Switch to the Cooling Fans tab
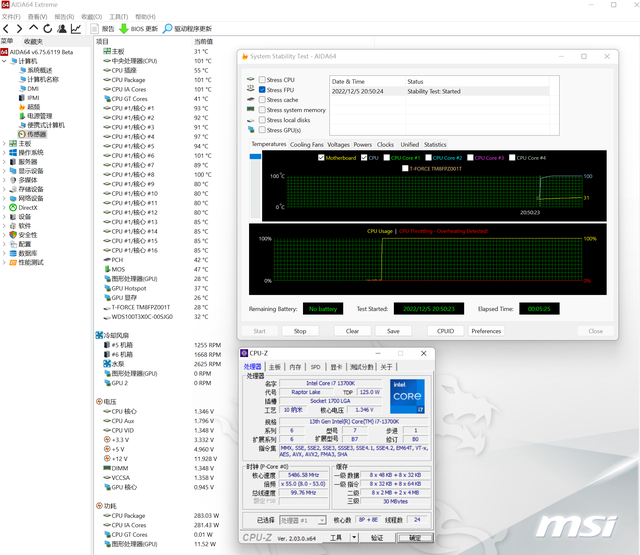This screenshot has width=640, height=555. coord(307,145)
